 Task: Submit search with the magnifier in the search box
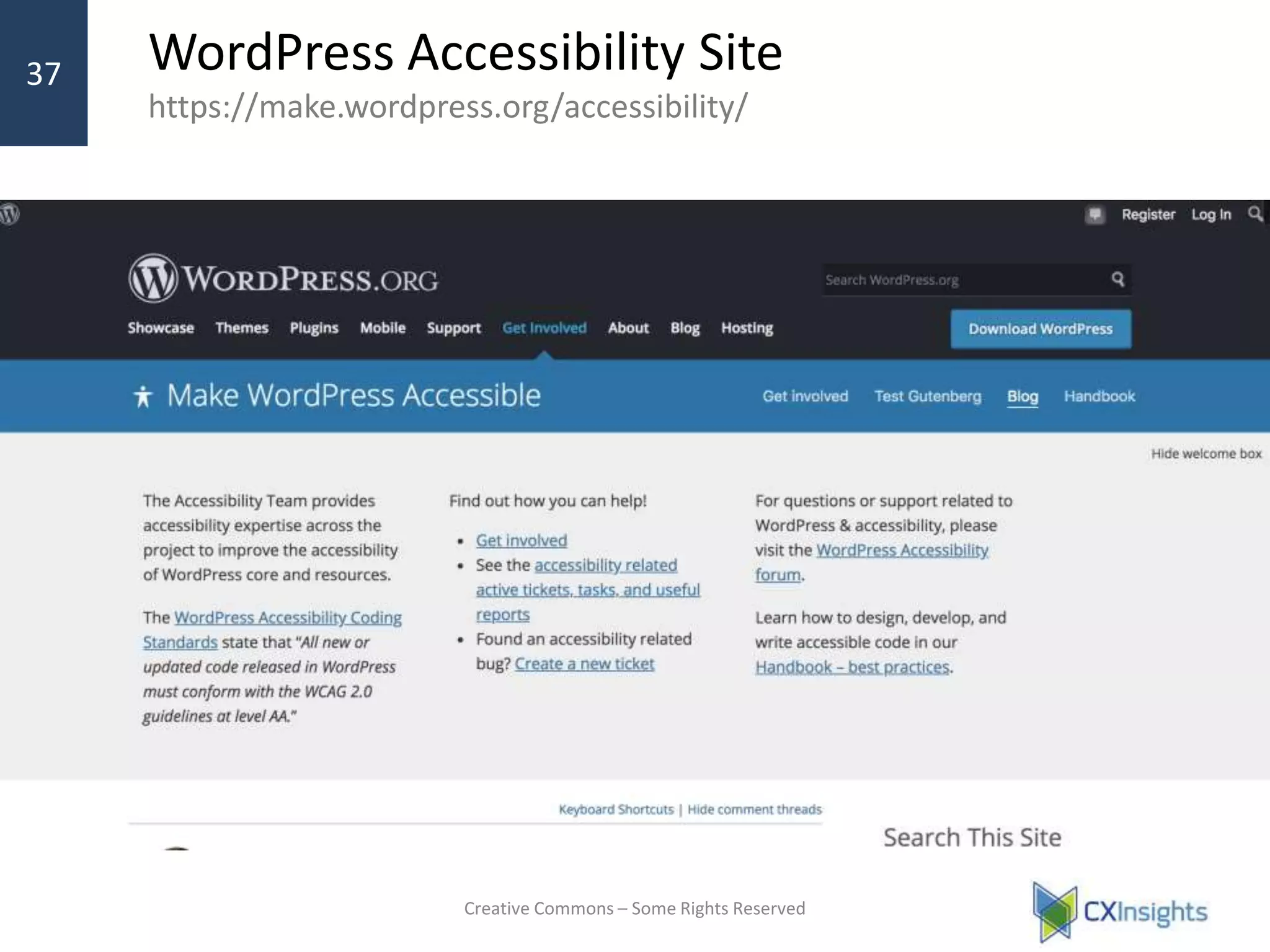tap(1117, 279)
